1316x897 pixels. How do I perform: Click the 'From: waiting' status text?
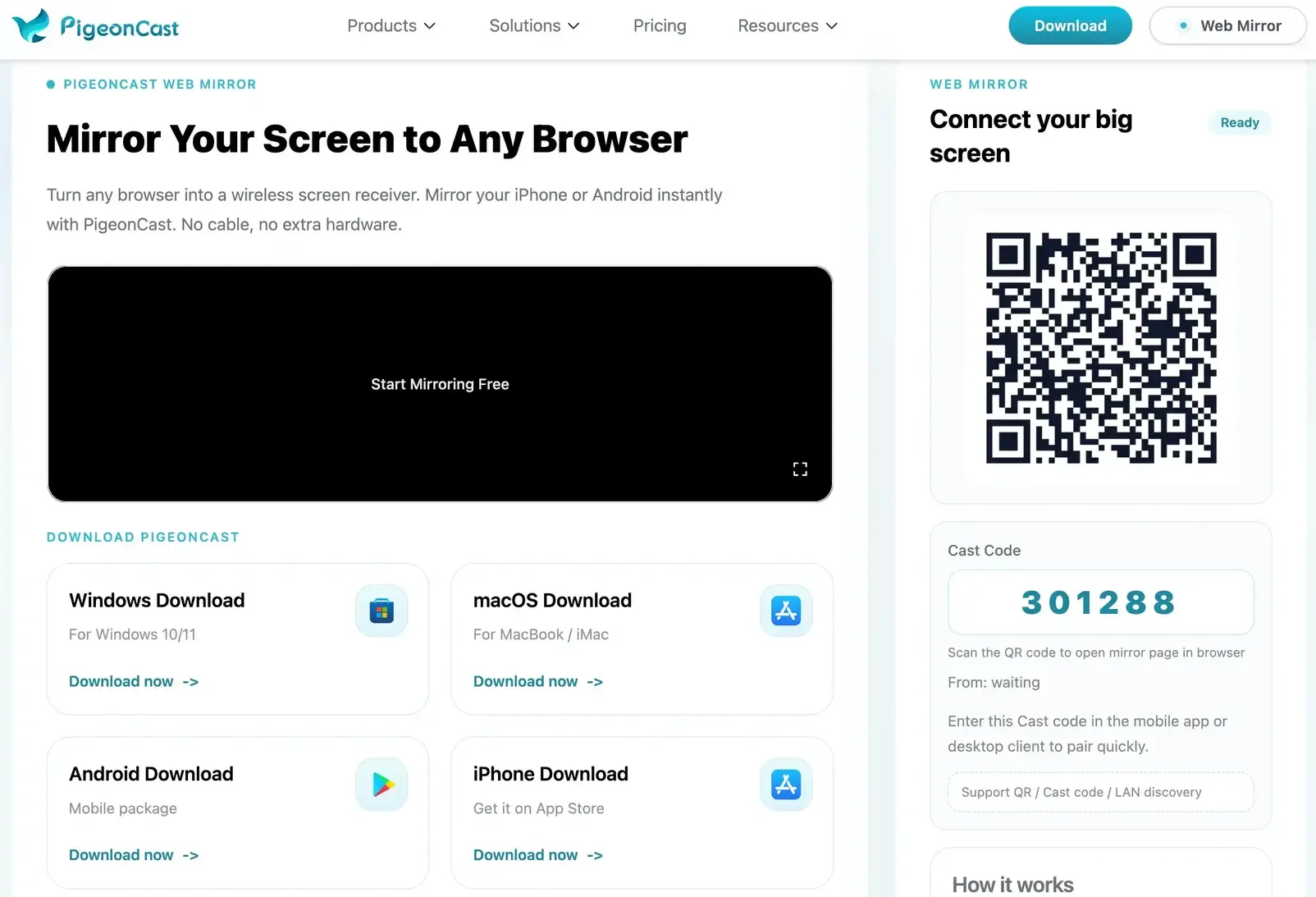tap(994, 682)
